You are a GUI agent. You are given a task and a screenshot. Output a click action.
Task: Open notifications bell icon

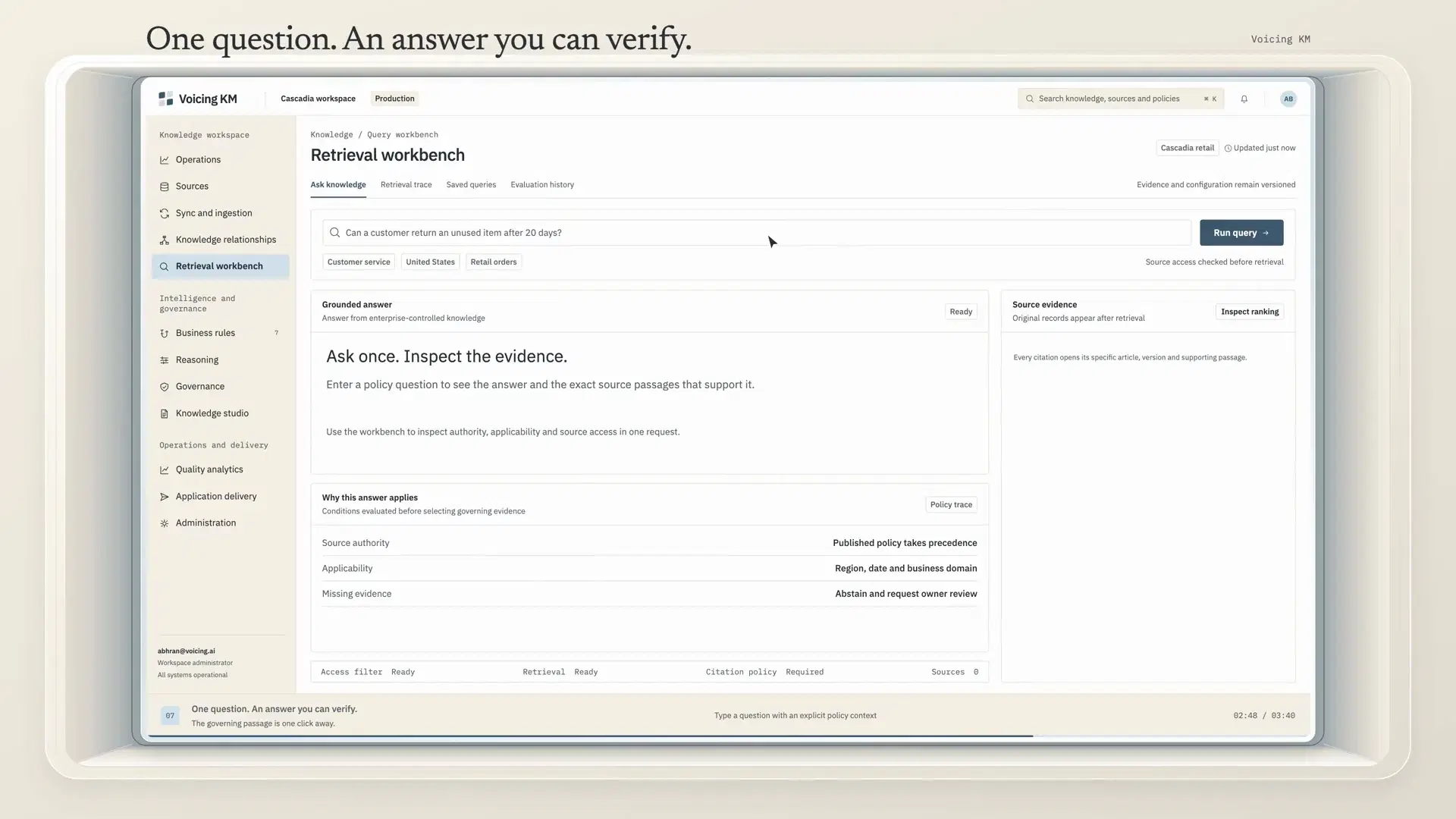(x=1244, y=99)
